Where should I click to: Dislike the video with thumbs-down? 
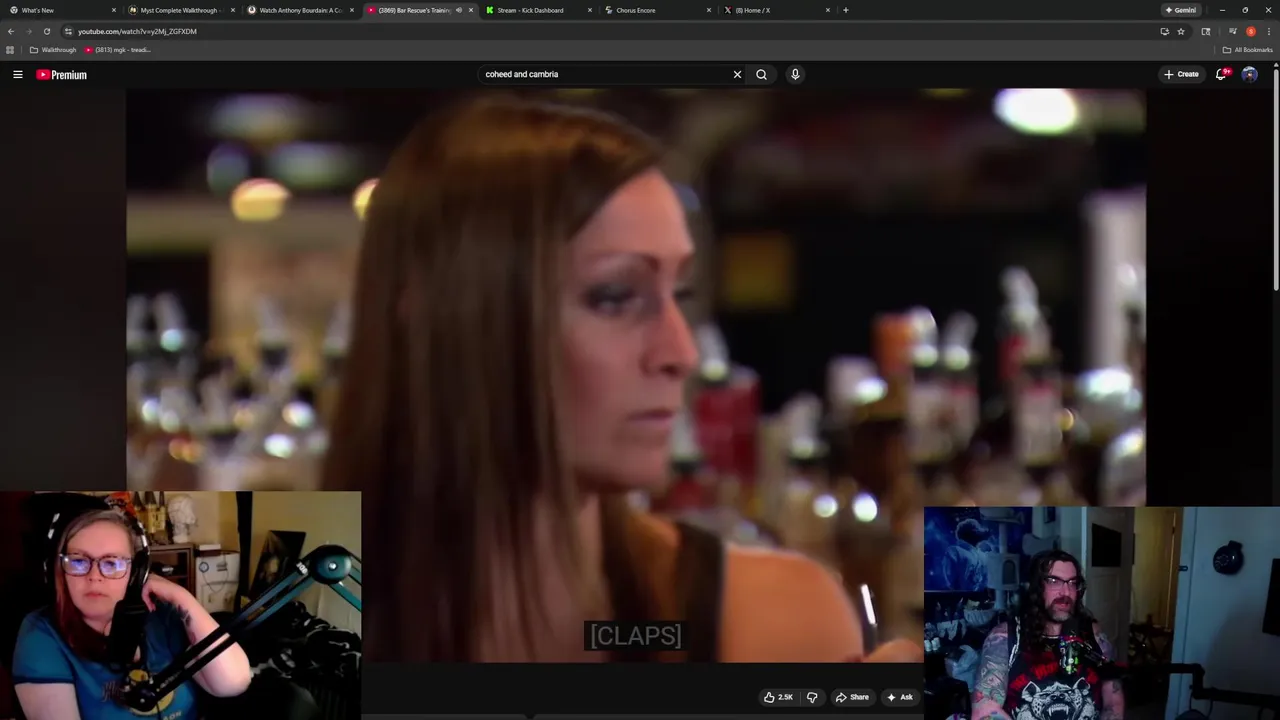[x=812, y=697]
